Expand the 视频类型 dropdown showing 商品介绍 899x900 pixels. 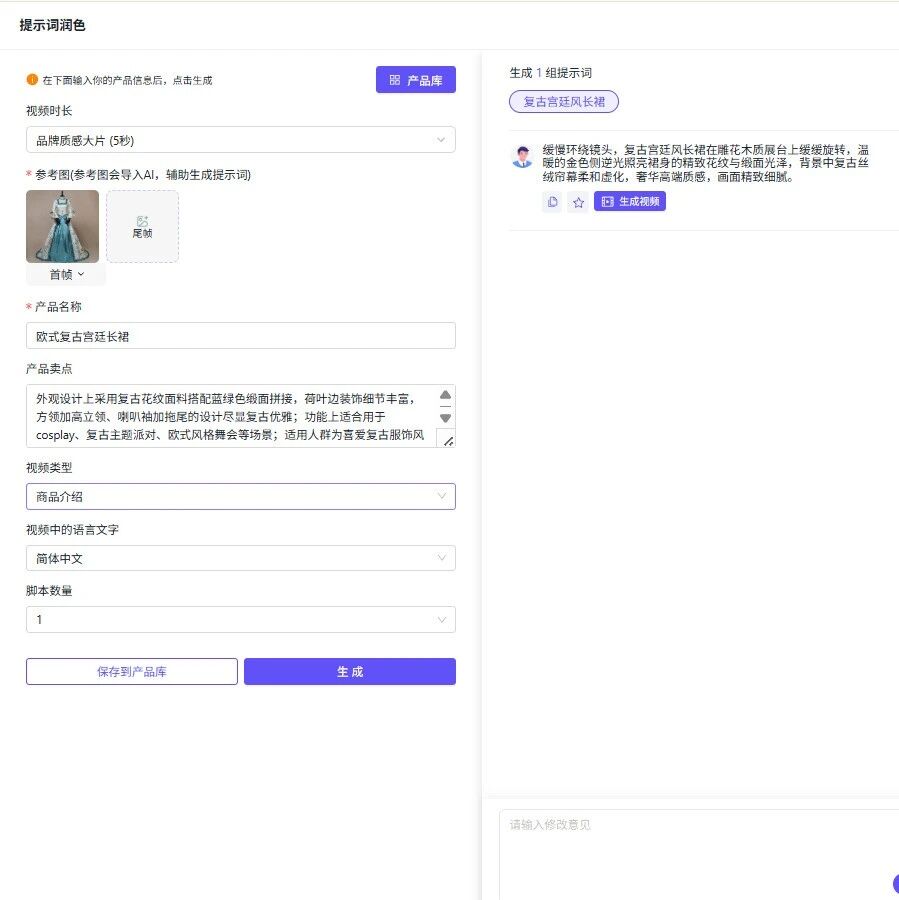point(241,496)
